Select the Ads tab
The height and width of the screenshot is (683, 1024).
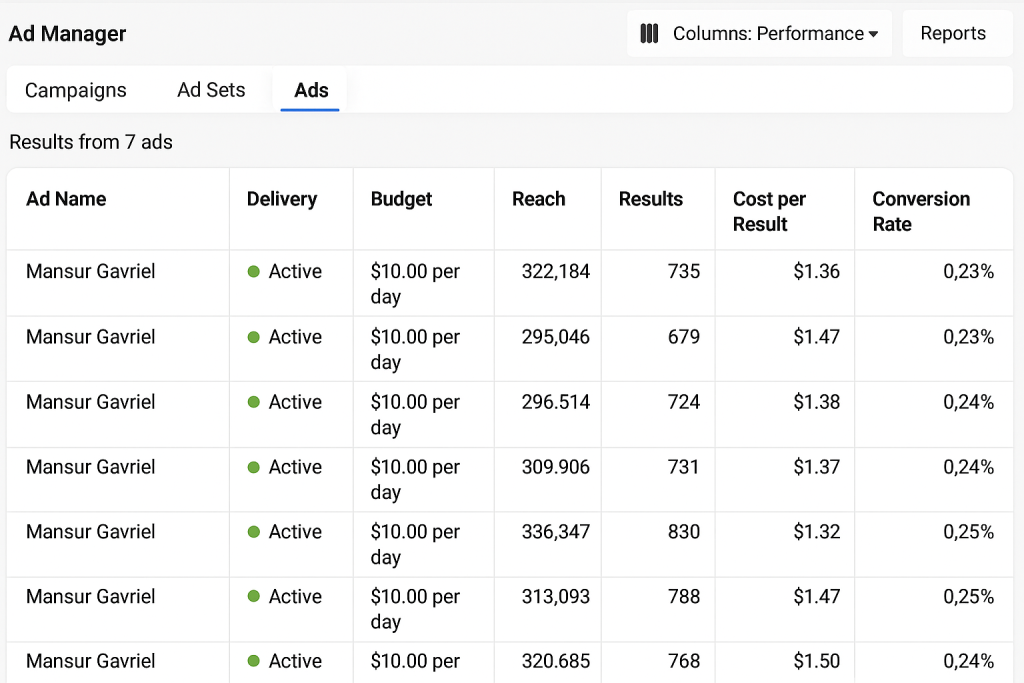(x=311, y=90)
